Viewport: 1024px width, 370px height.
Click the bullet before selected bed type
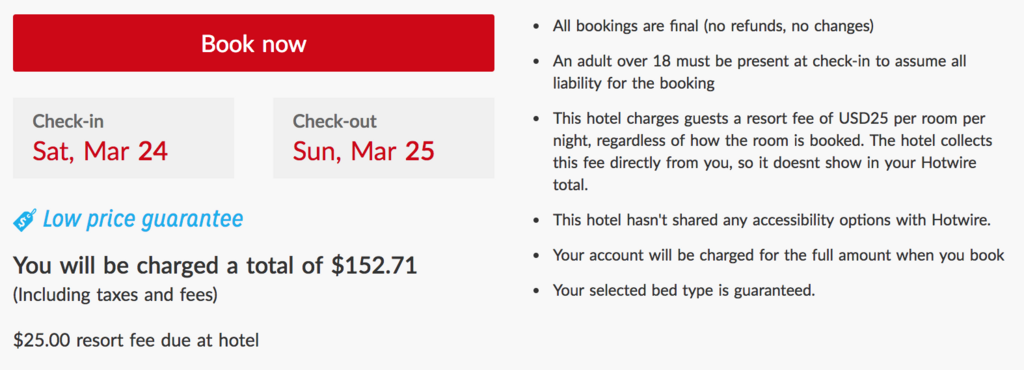click(537, 291)
